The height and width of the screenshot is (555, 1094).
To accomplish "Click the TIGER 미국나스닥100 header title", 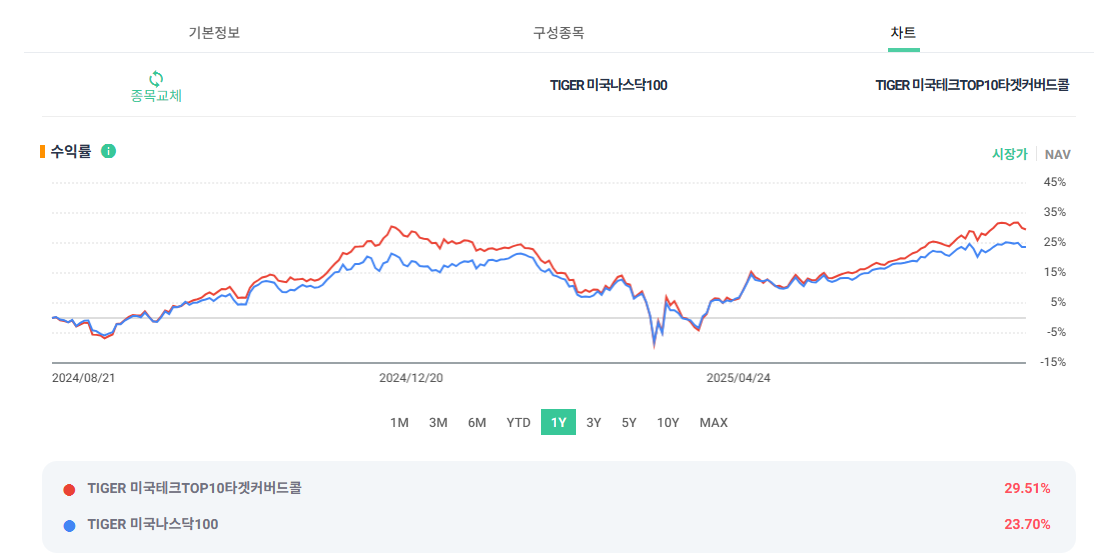I will pos(608,85).
